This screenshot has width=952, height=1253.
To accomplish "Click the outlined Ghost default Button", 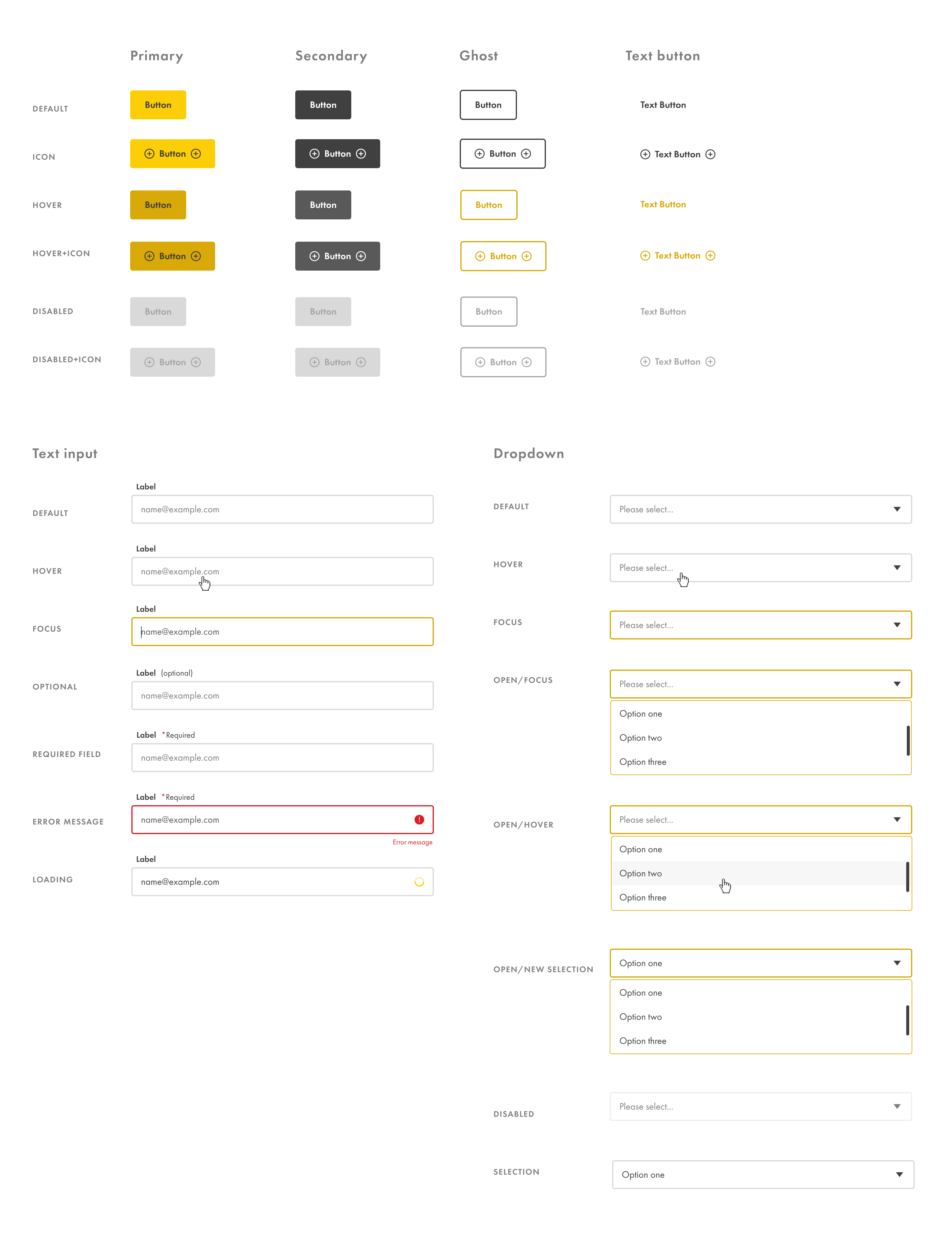I will click(x=488, y=105).
